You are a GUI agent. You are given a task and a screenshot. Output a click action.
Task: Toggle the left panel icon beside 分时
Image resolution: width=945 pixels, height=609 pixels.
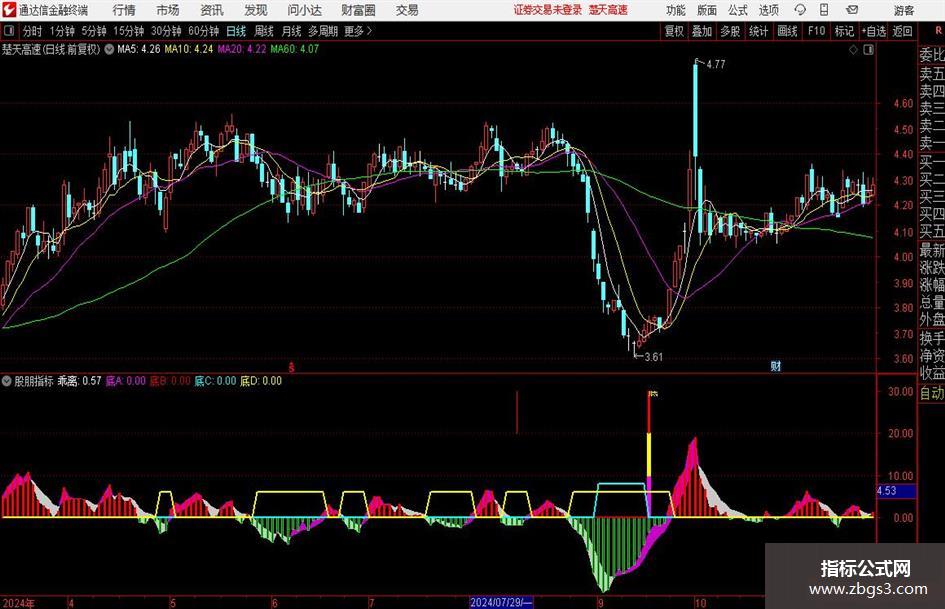8,31
